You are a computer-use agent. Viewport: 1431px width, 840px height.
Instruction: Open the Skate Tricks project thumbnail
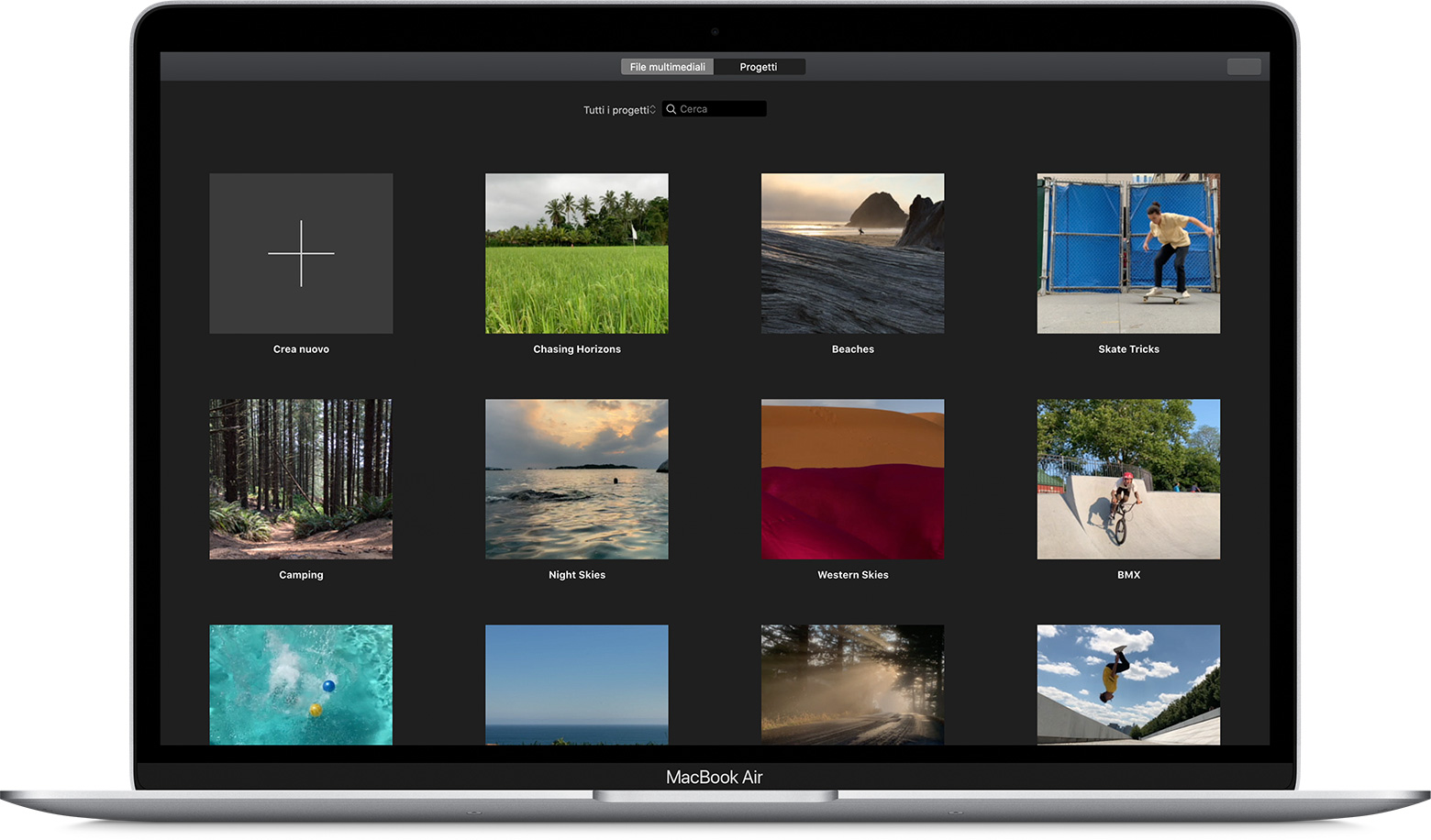1128,253
